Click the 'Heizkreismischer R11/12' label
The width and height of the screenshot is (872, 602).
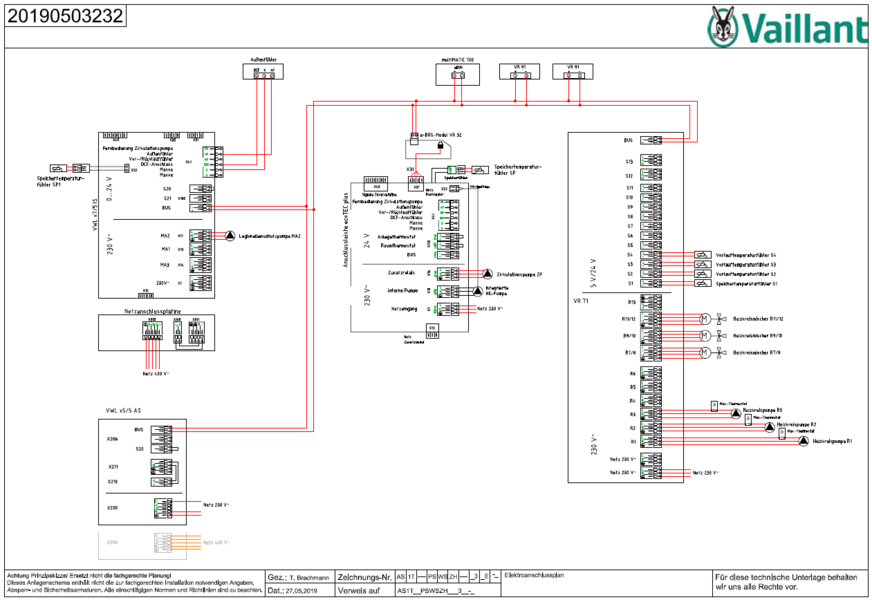pos(758,319)
